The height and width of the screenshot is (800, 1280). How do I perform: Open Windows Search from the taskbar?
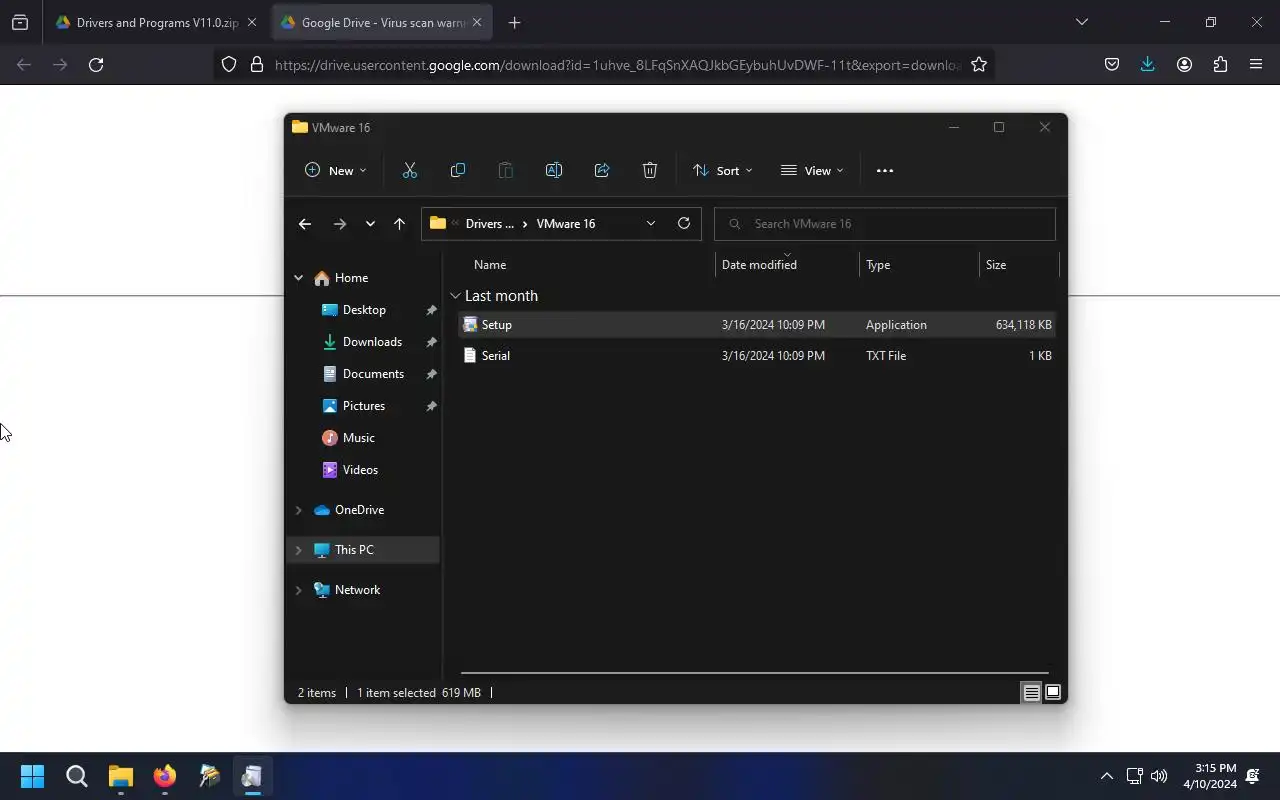click(77, 776)
